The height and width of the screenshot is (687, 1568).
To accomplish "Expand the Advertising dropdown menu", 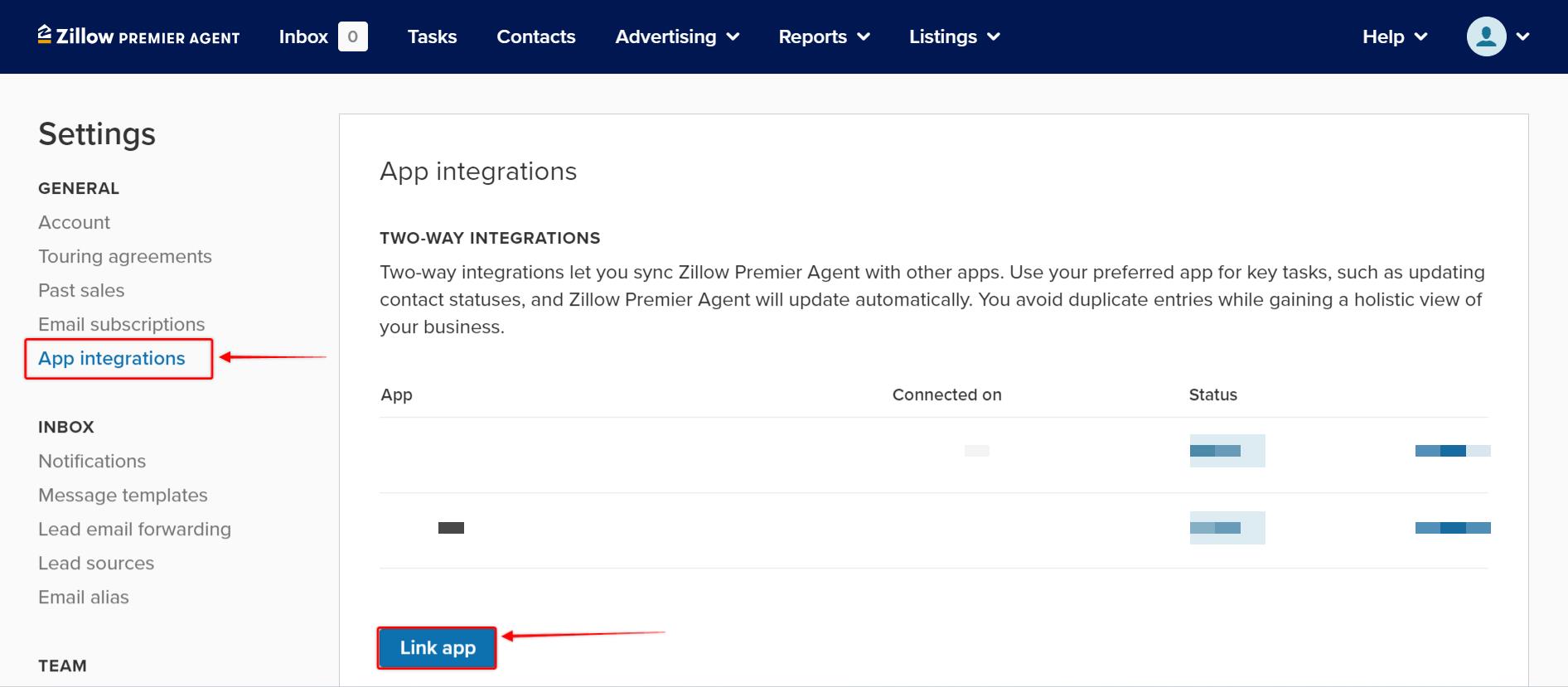I will 676,36.
